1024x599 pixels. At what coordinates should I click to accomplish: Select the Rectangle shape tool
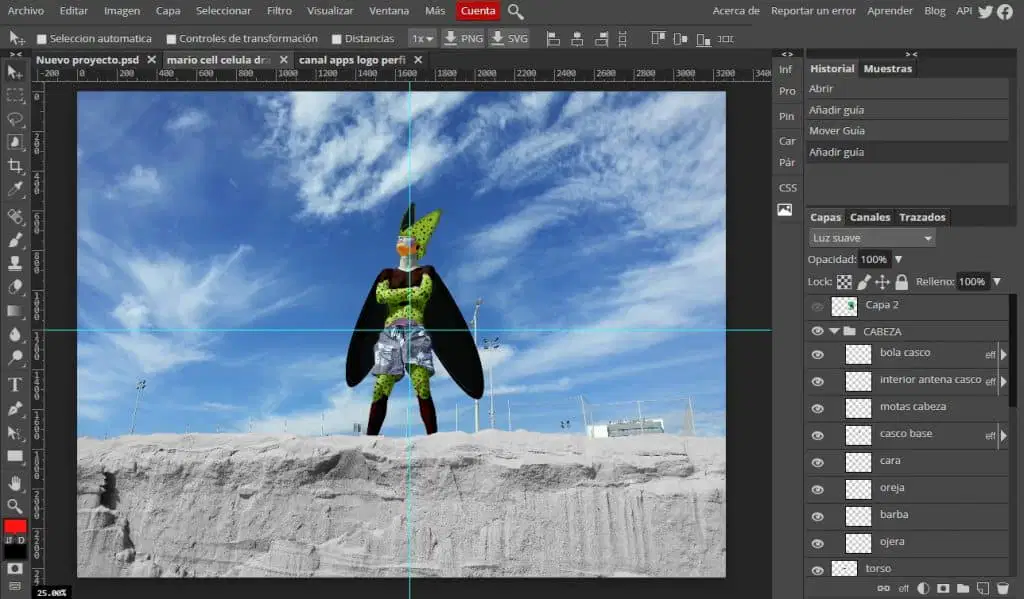[14, 457]
